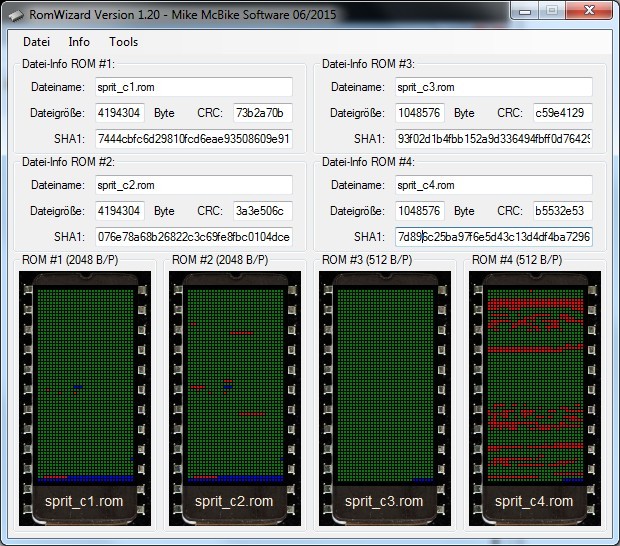The height and width of the screenshot is (546, 620).
Task: Open the Info menu
Action: coord(79,42)
